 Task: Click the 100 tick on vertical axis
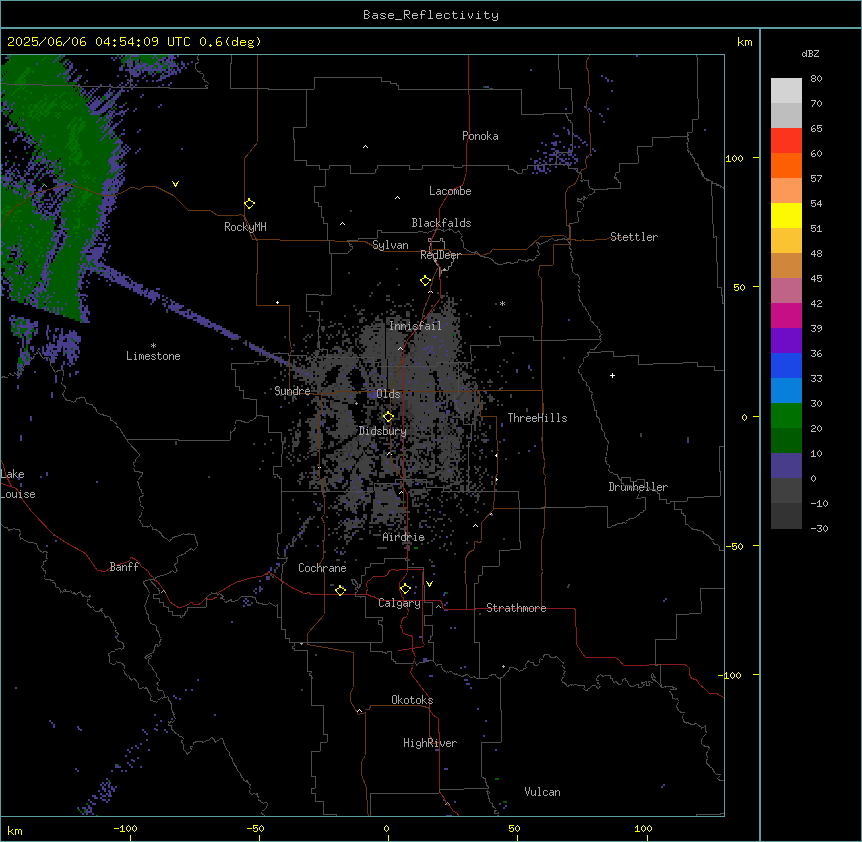pyautogui.click(x=734, y=158)
